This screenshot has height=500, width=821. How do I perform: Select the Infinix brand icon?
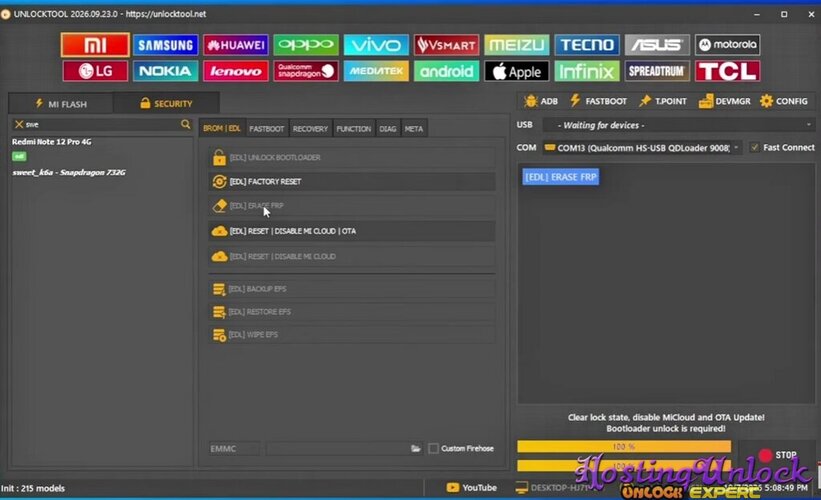click(x=587, y=71)
